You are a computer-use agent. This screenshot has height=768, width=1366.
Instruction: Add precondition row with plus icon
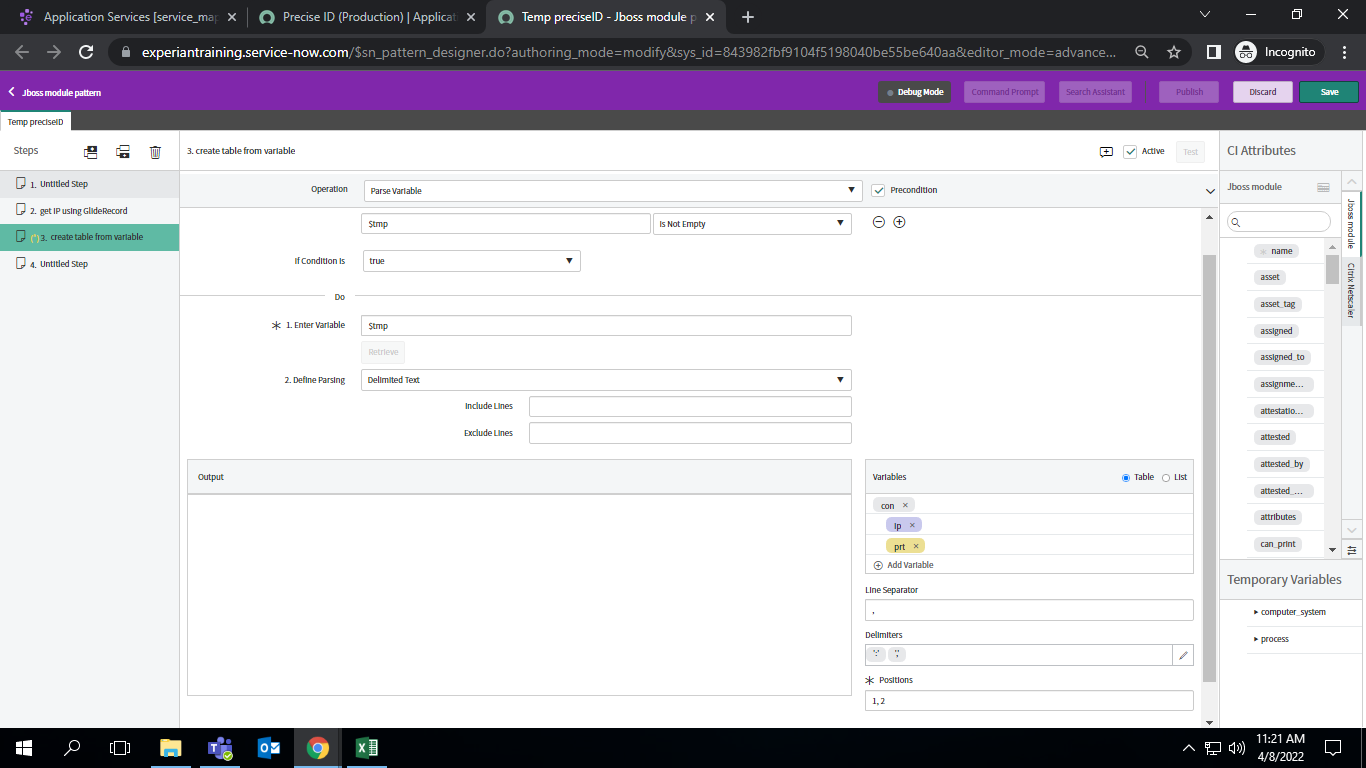coord(899,222)
